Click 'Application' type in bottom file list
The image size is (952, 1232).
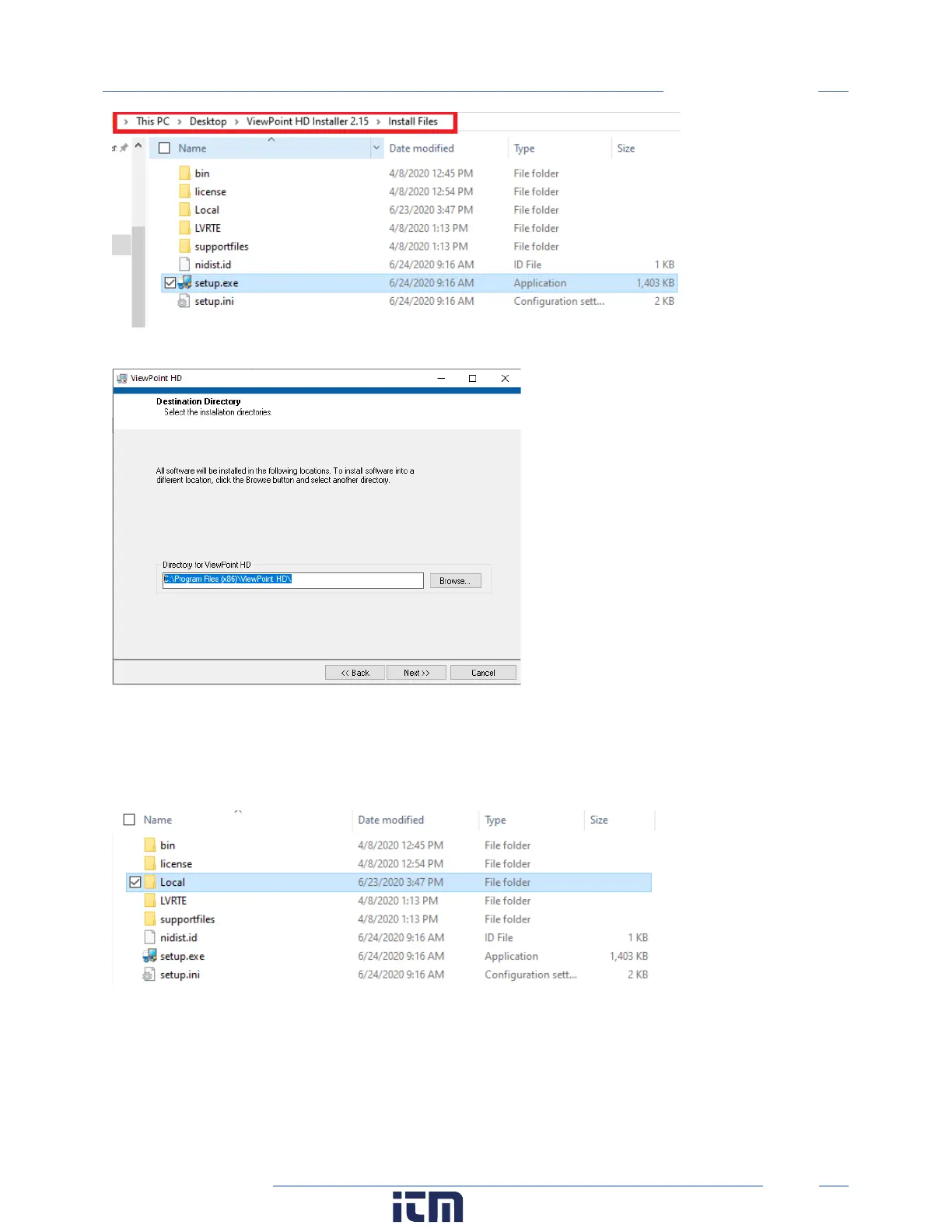coord(511,956)
